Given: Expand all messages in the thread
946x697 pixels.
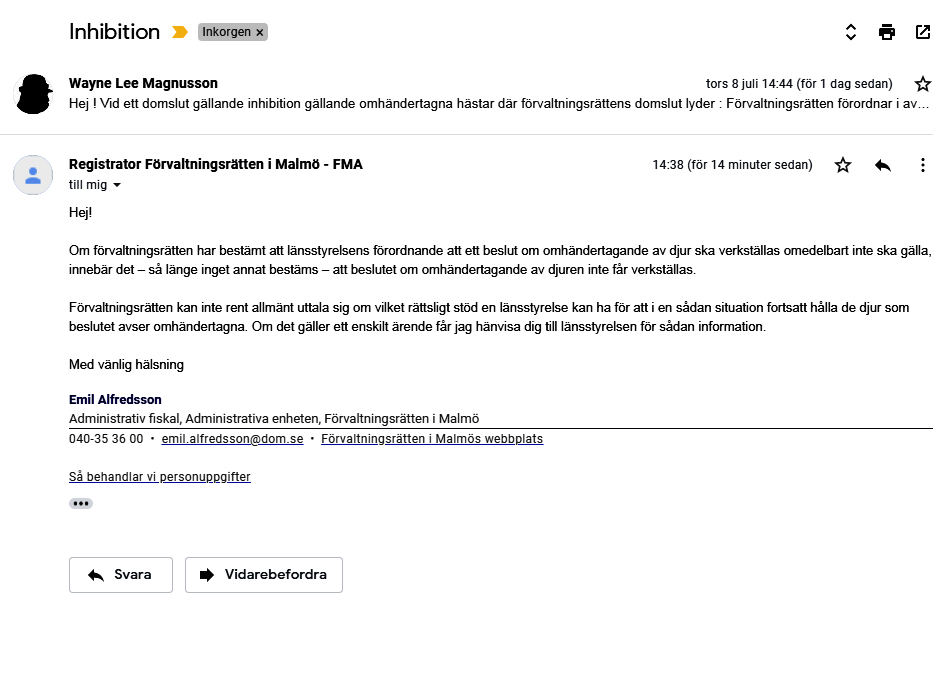Looking at the screenshot, I should click(851, 32).
